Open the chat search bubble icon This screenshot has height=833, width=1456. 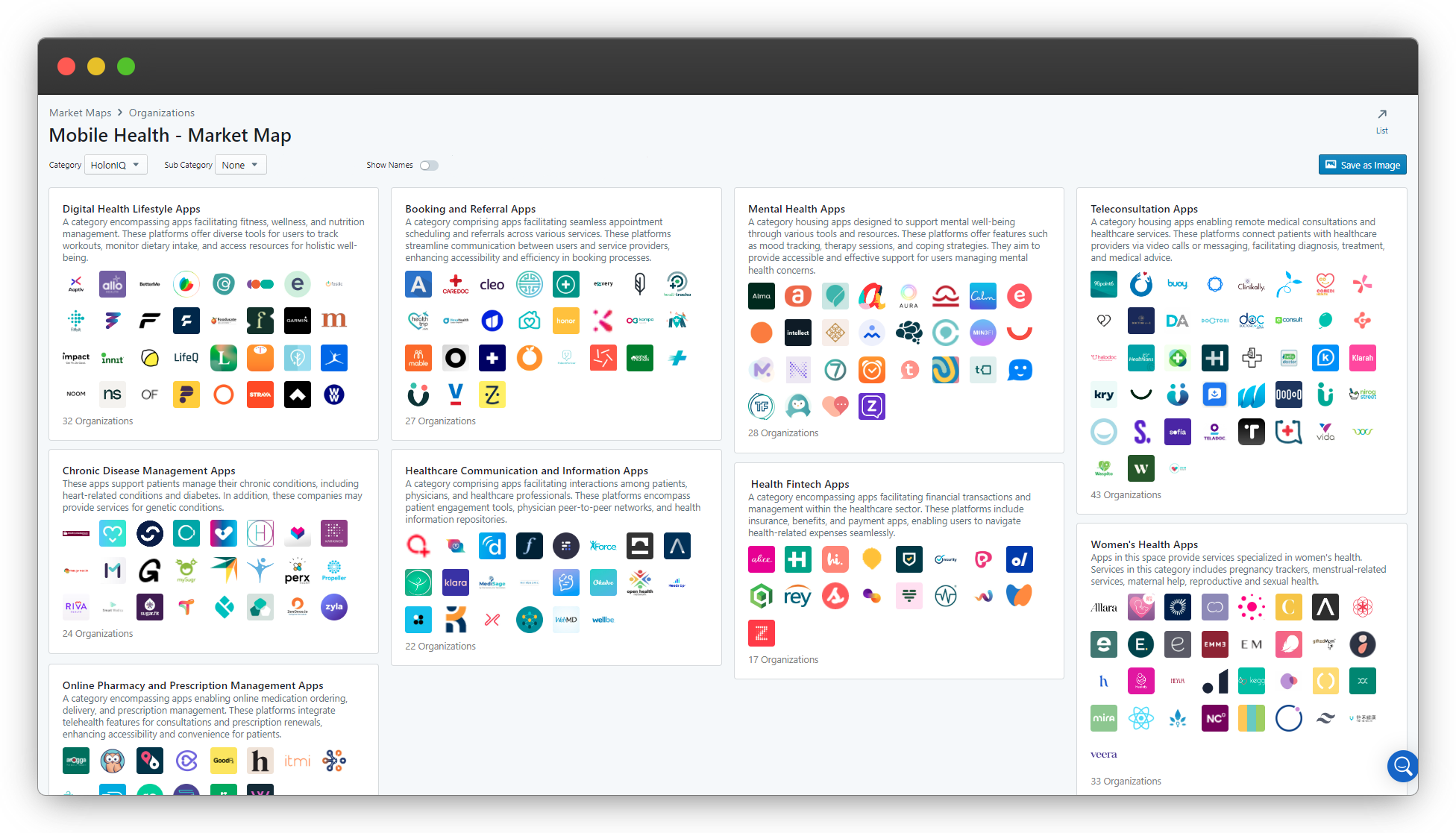[x=1402, y=766]
